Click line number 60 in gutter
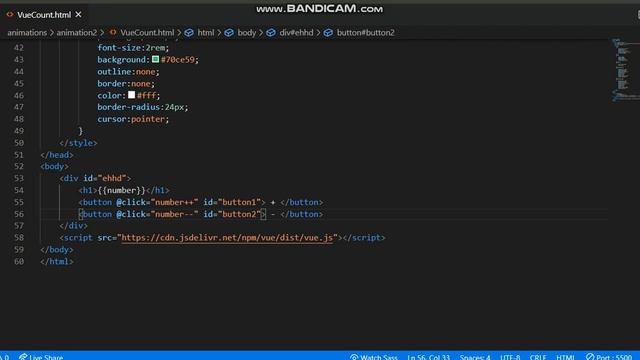 coord(19,261)
